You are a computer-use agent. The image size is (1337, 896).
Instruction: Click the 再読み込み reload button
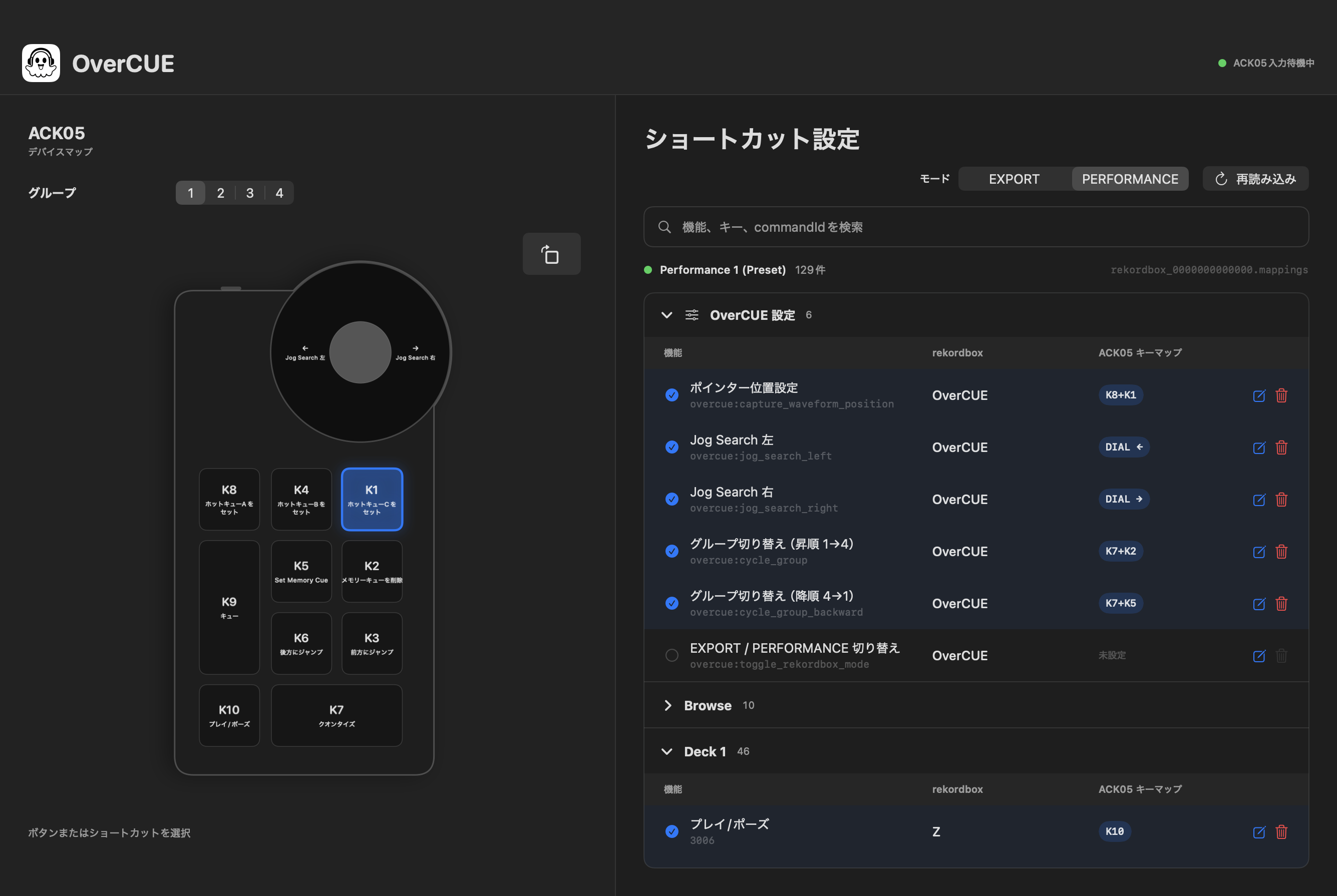1255,179
